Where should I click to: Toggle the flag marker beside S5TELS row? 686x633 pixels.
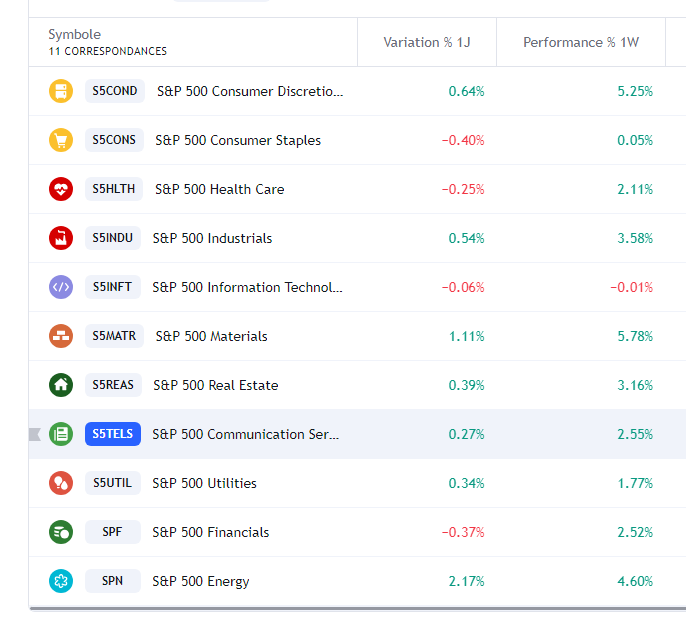(x=35, y=434)
